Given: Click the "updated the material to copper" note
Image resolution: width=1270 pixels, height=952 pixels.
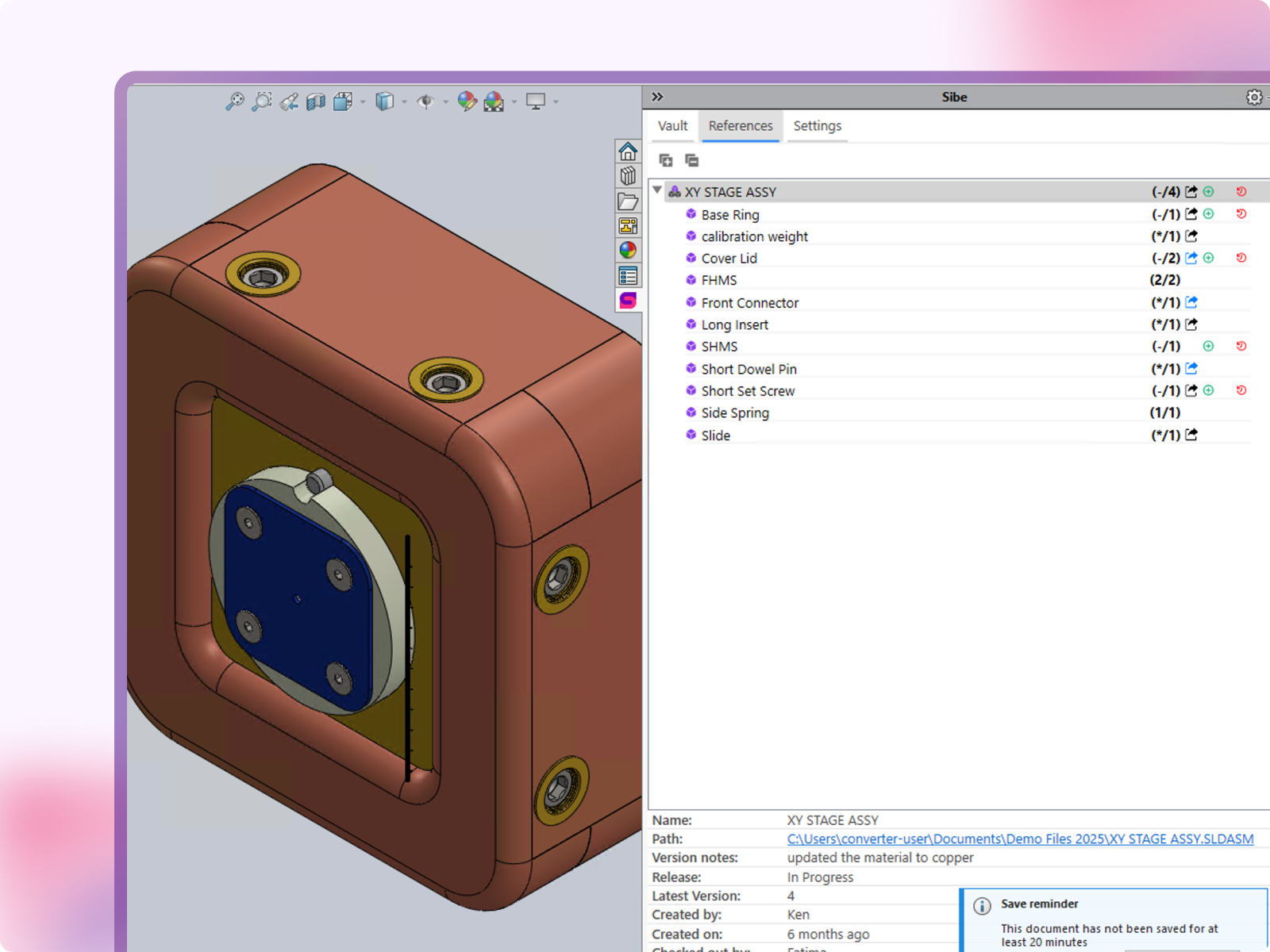Looking at the screenshot, I should [x=879, y=858].
